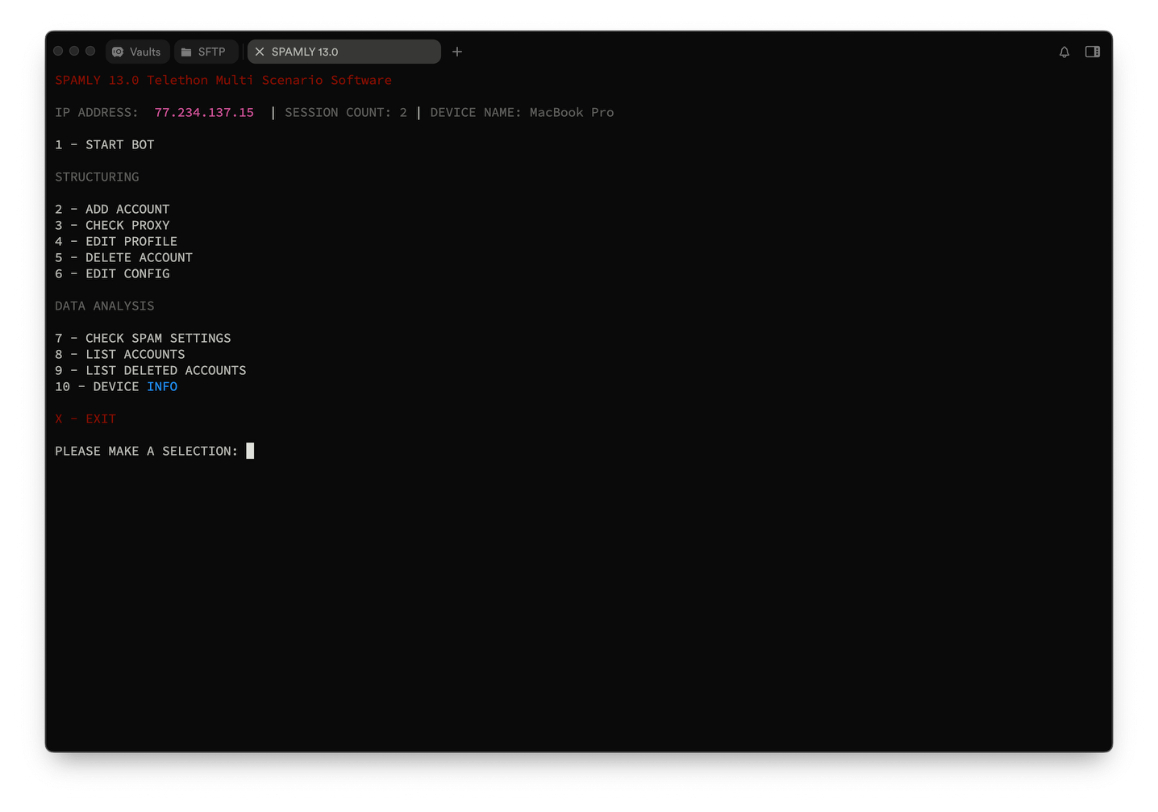Click the '1 - START BOT' line

[x=105, y=145]
